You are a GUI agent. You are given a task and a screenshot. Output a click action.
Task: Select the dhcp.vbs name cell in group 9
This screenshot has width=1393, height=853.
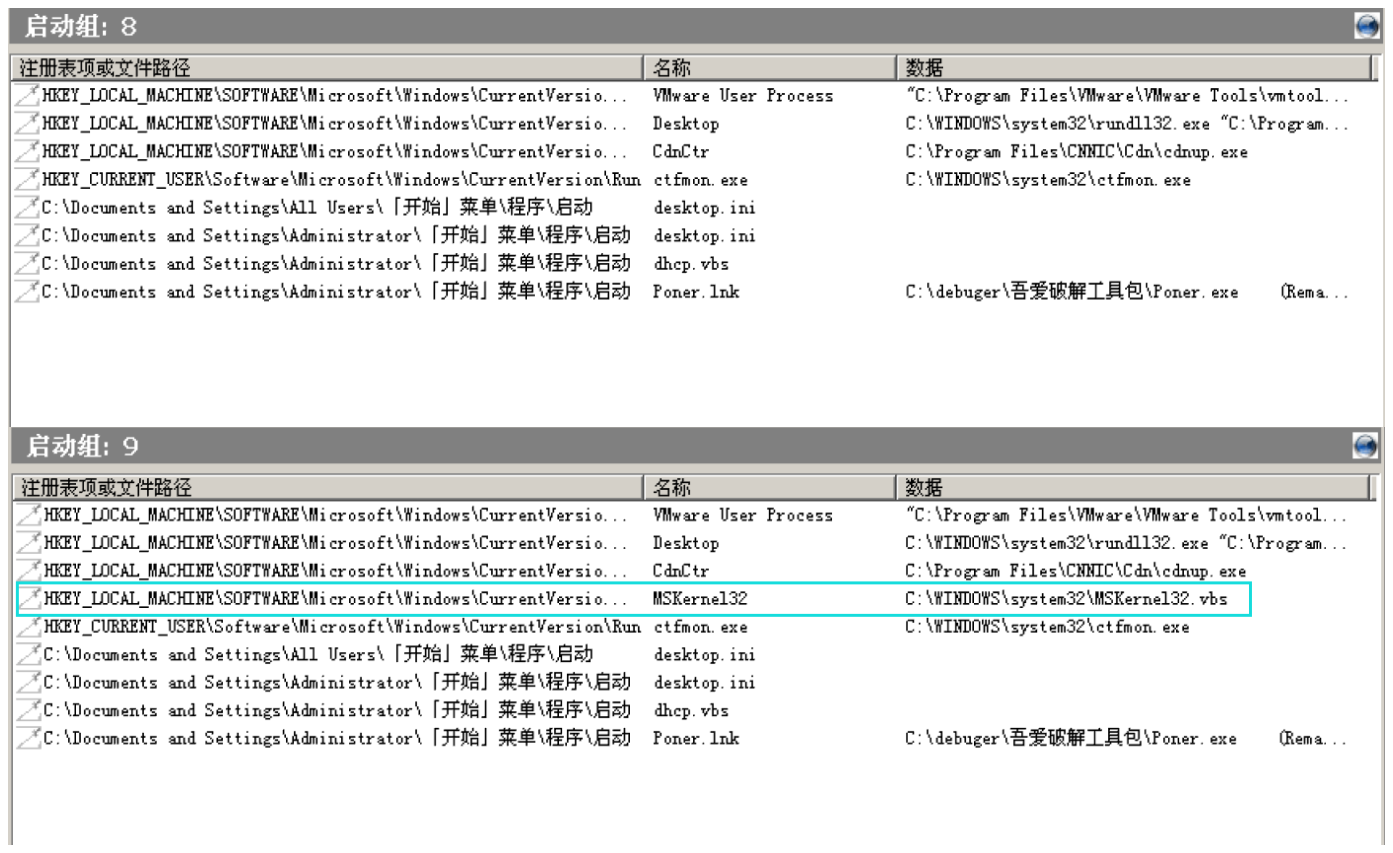691,711
